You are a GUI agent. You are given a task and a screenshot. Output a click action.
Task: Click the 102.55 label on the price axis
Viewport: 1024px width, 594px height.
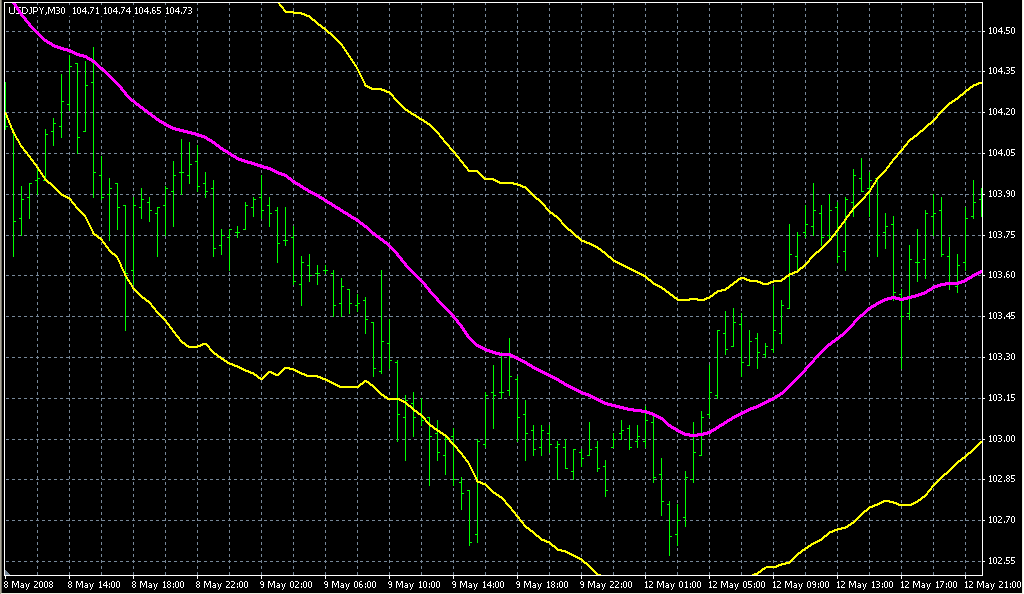coord(1001,562)
